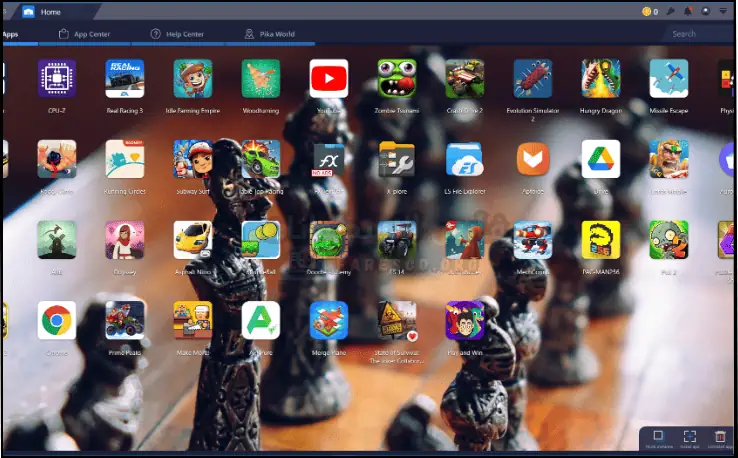Click the gold coin balance

(x=649, y=11)
